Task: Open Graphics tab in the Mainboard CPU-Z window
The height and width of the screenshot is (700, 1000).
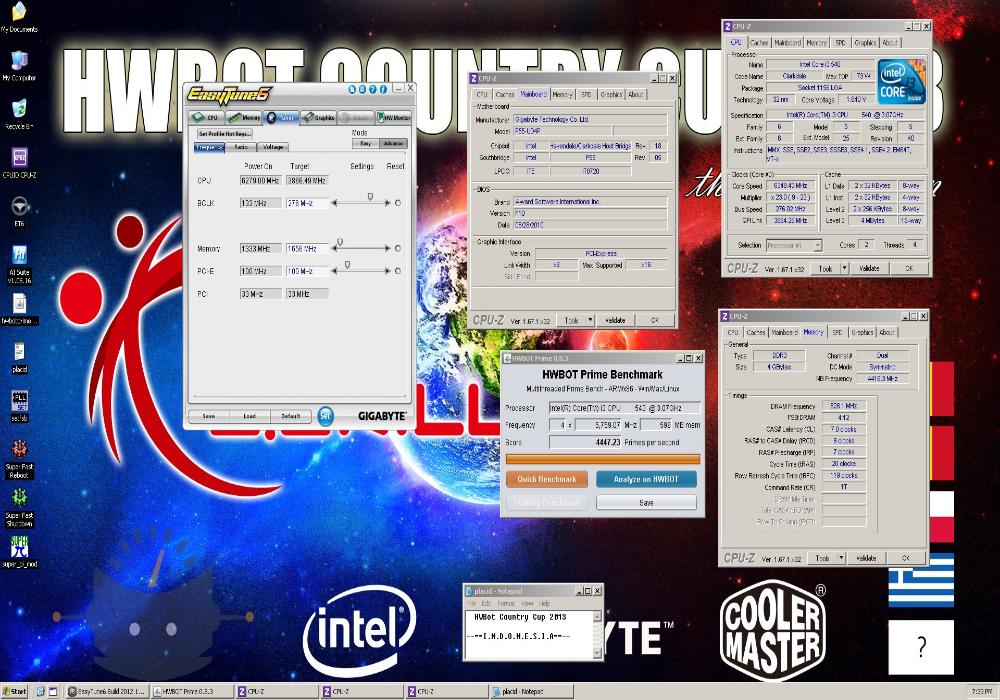Action: 611,94
